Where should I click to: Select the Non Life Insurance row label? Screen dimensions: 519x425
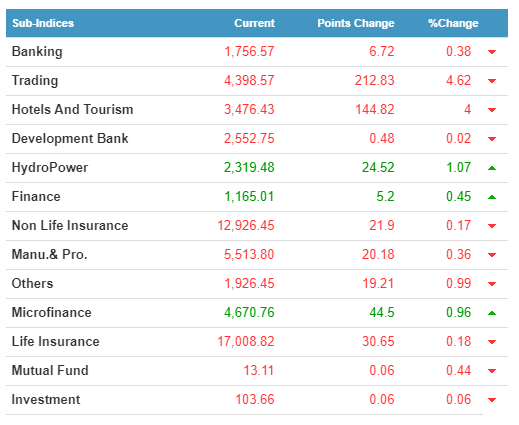(70, 225)
